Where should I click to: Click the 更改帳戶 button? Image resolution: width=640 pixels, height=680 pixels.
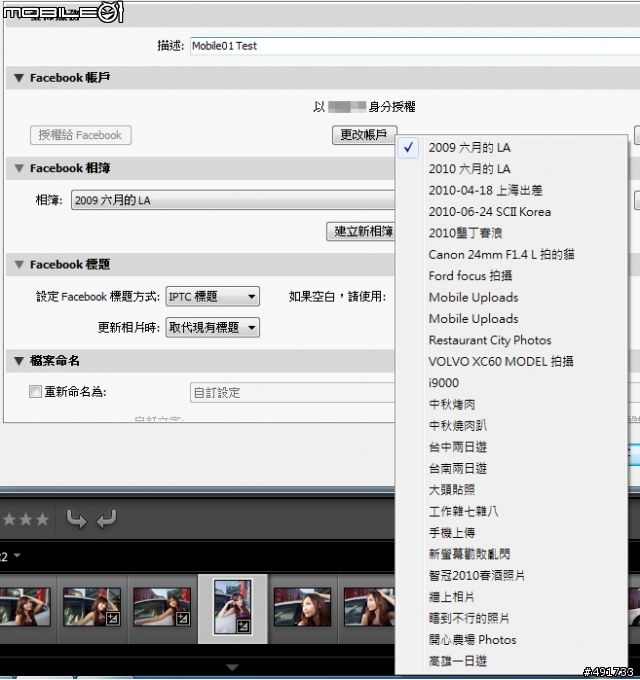tap(364, 135)
